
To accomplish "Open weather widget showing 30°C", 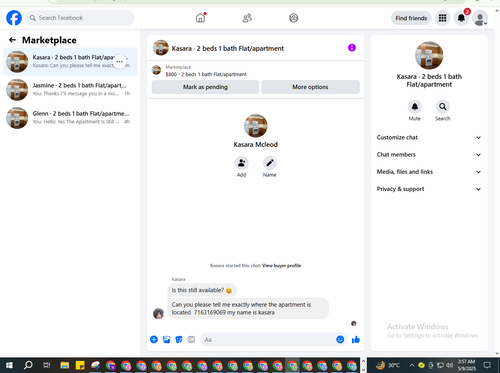I will 388,365.
